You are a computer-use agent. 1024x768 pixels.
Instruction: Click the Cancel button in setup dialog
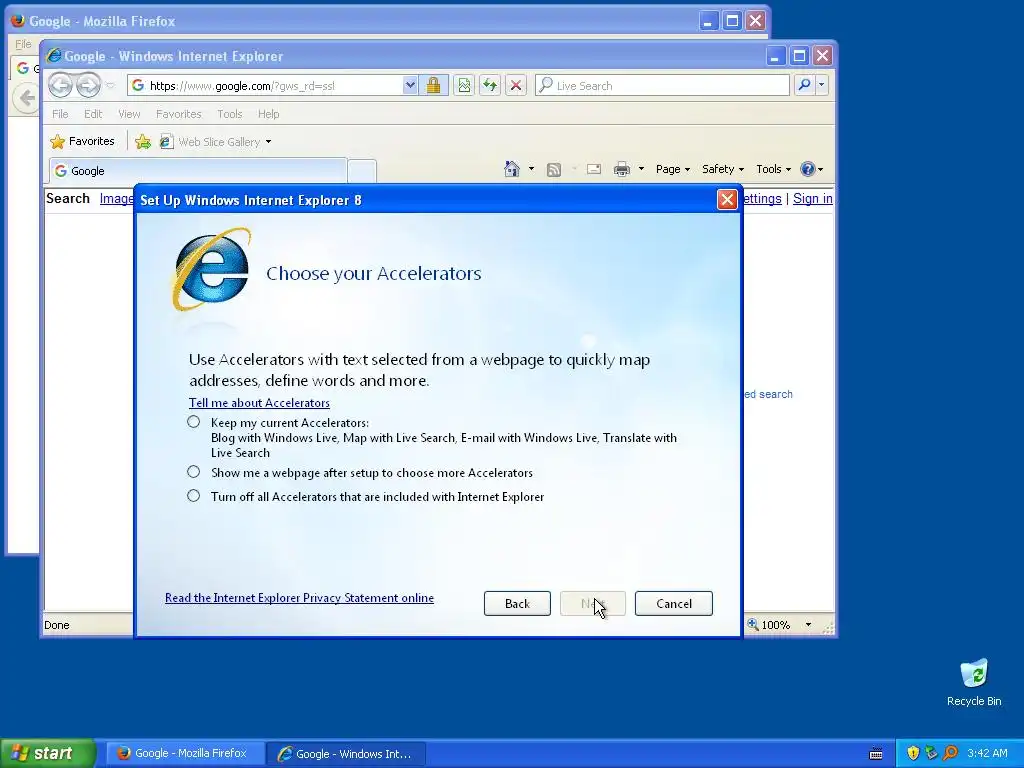674,603
